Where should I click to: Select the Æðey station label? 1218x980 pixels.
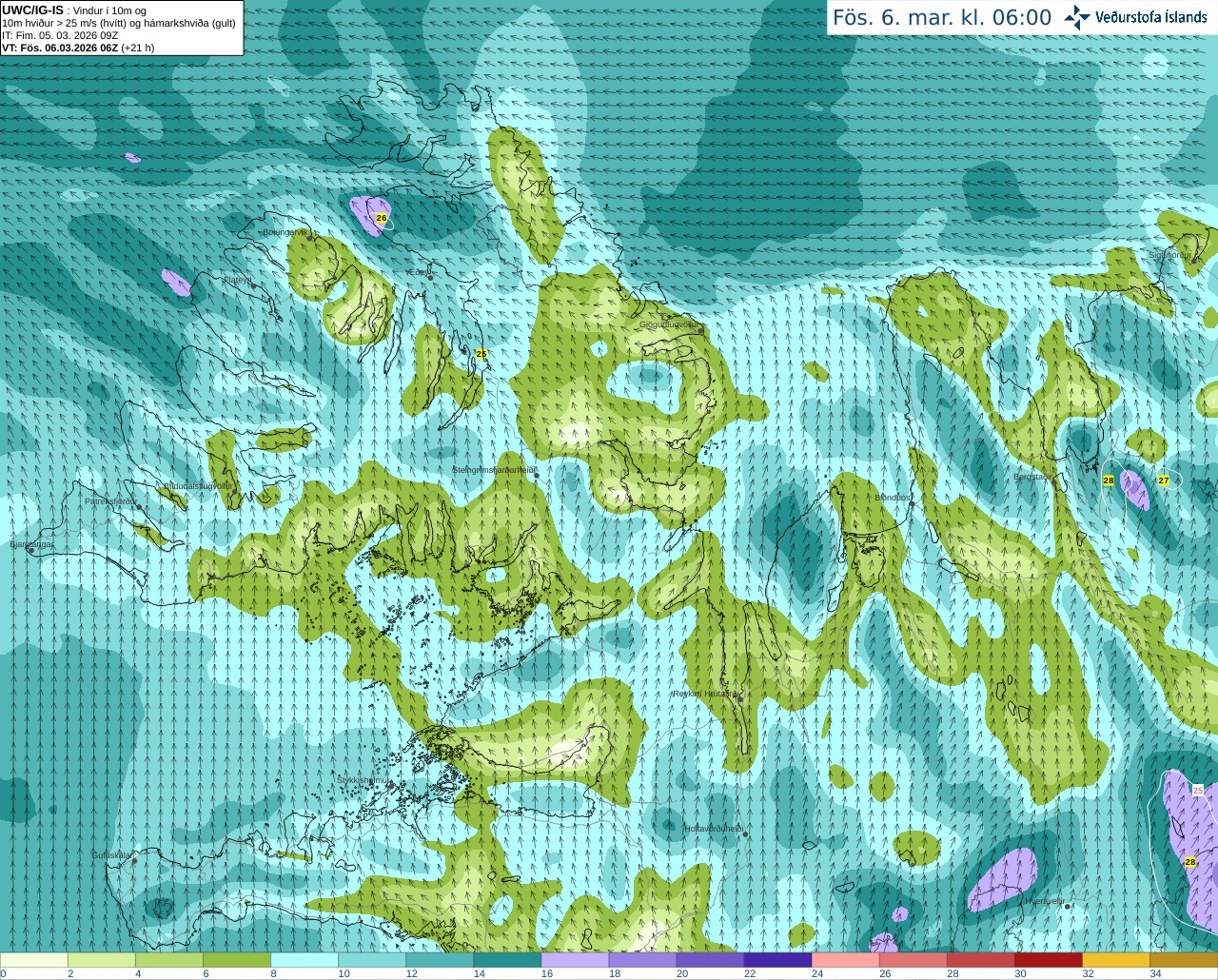click(417, 273)
